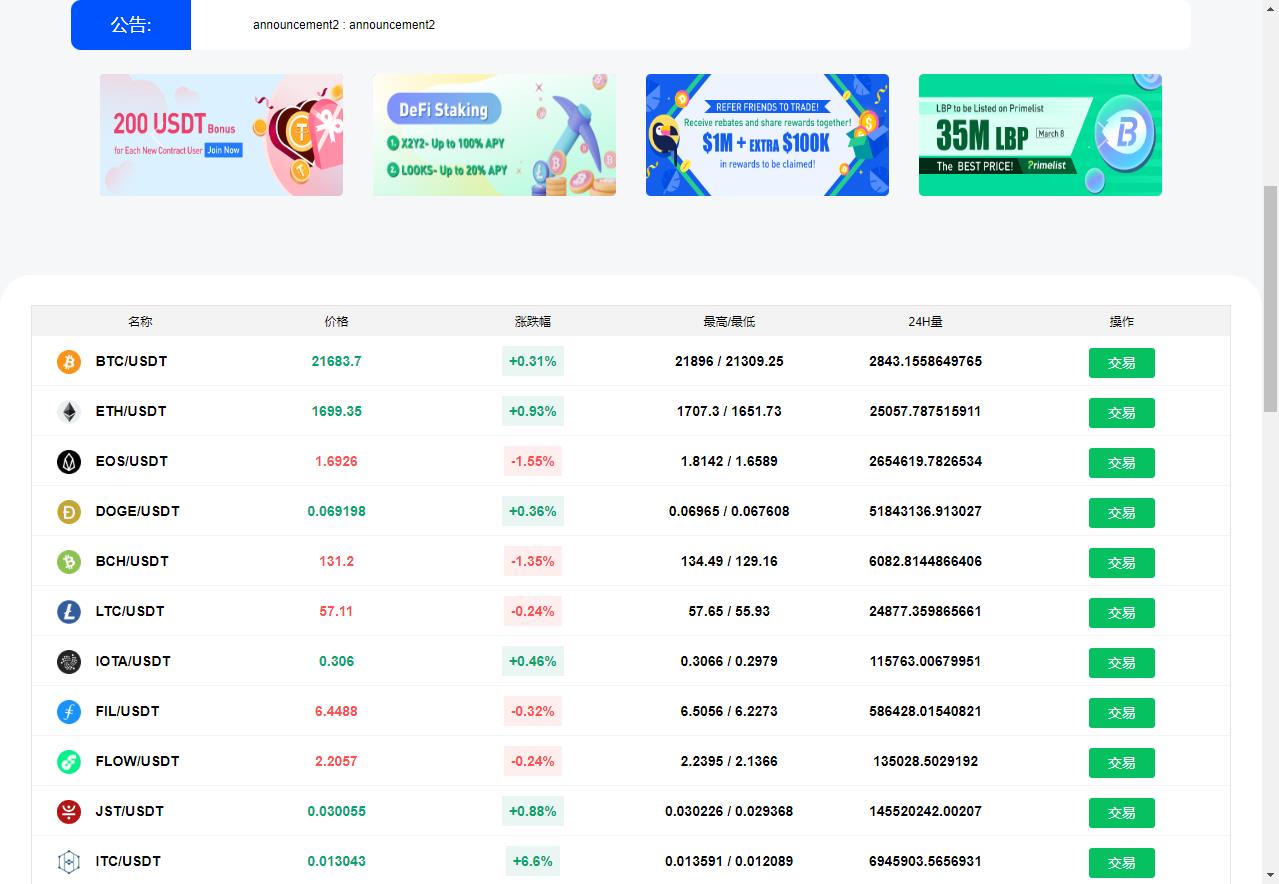The image size is (1279, 884).
Task: Click the Bitcoin Cash coin icon
Action: tap(69, 561)
